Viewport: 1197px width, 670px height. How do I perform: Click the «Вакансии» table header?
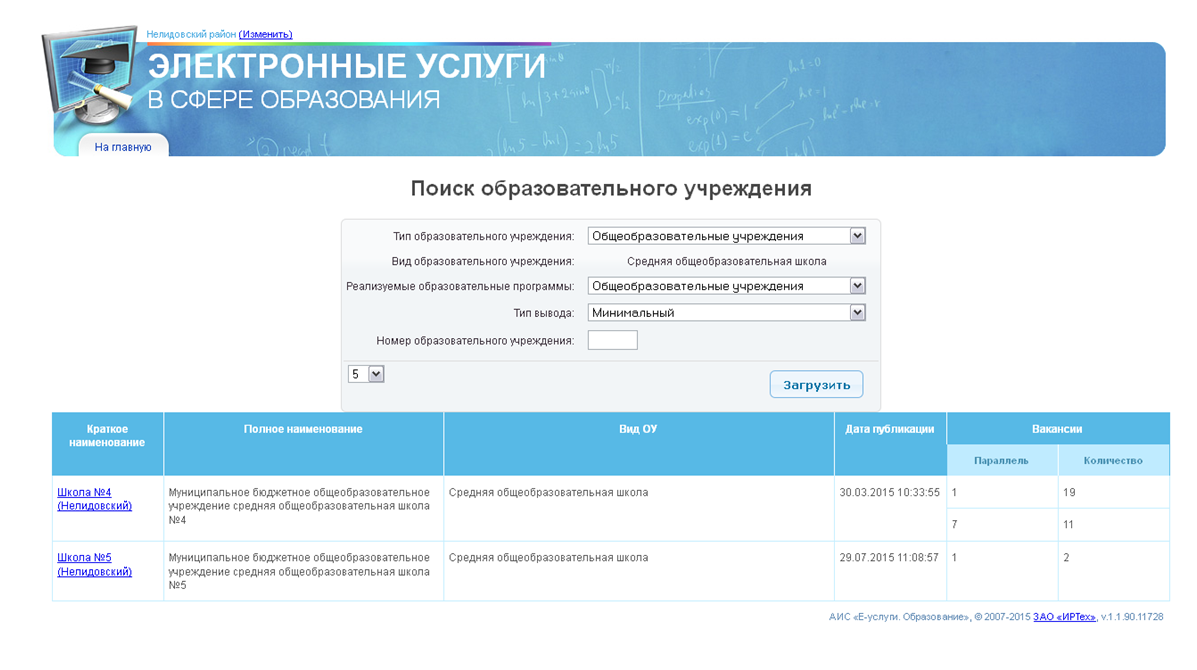pos(1057,429)
